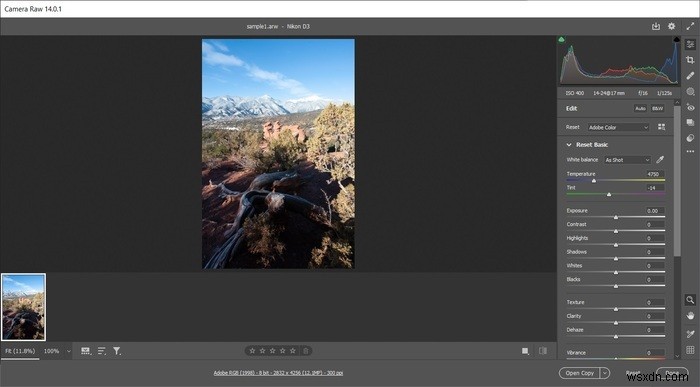Open the Adobe Color profile dropdown
Image resolution: width=700 pixels, height=387 pixels.
[x=618, y=127]
